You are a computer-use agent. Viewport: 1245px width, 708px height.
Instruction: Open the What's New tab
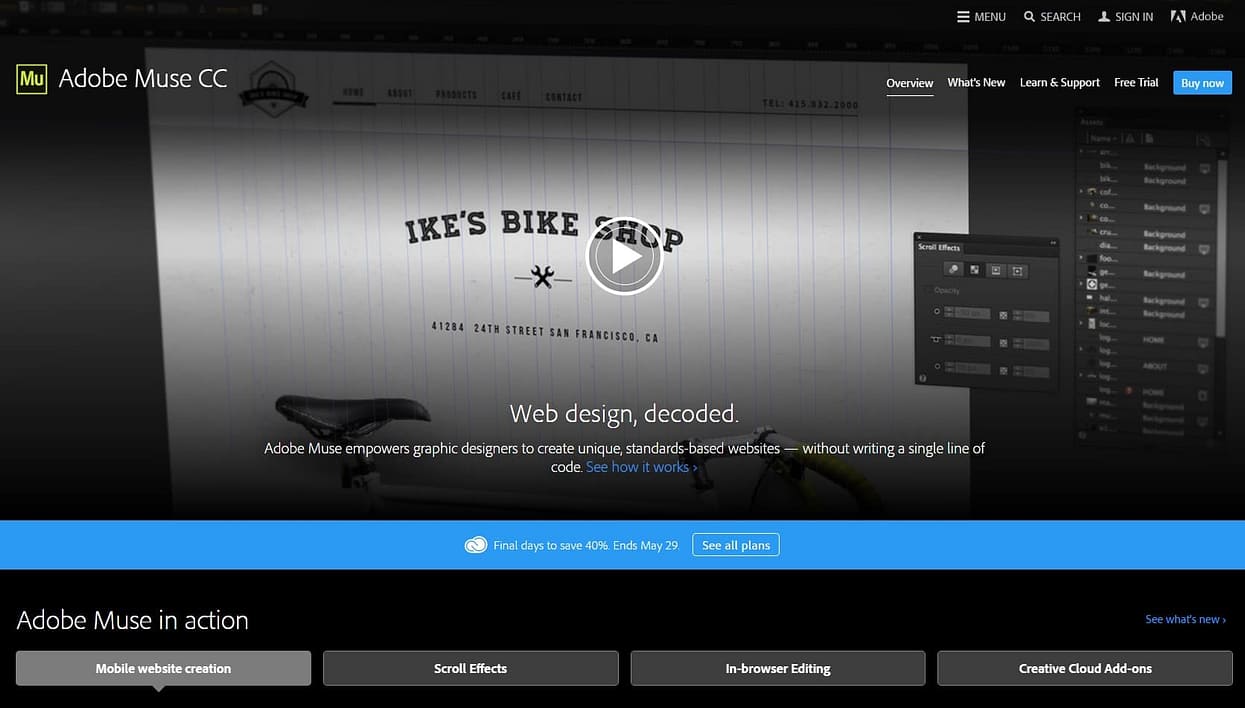point(976,83)
